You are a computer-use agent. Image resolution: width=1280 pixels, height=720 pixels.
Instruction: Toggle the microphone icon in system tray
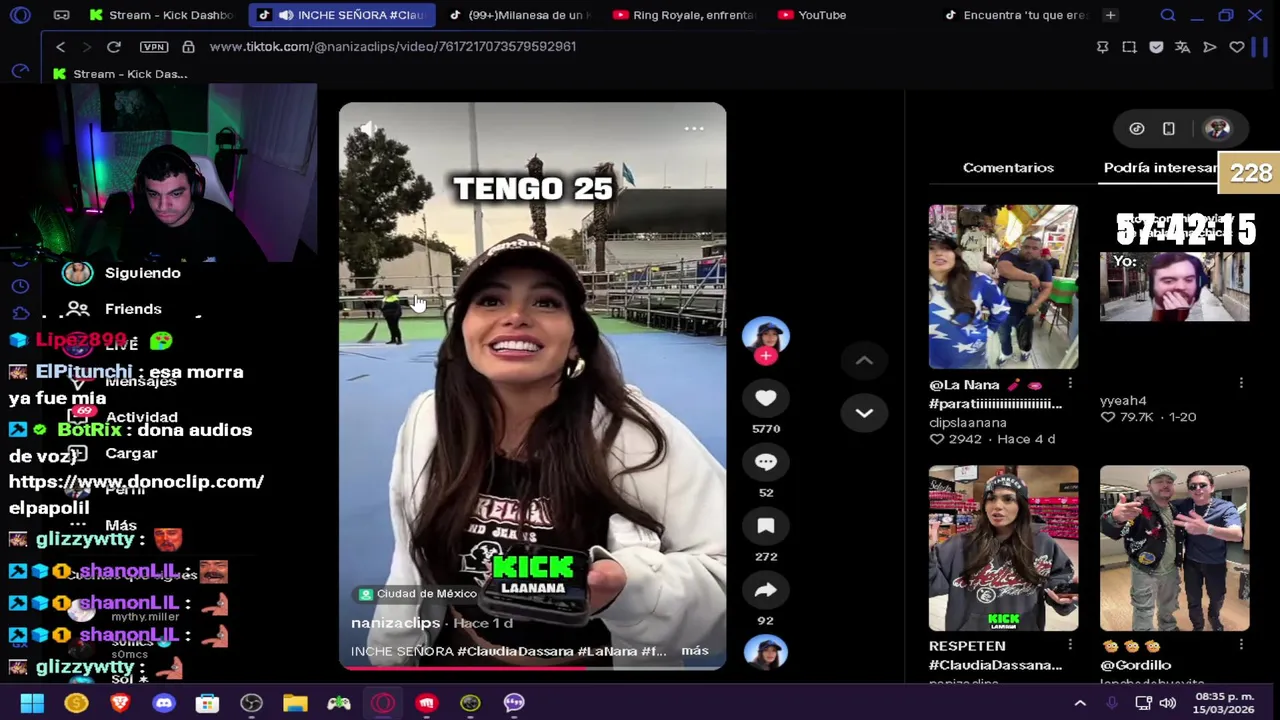click(x=1112, y=703)
